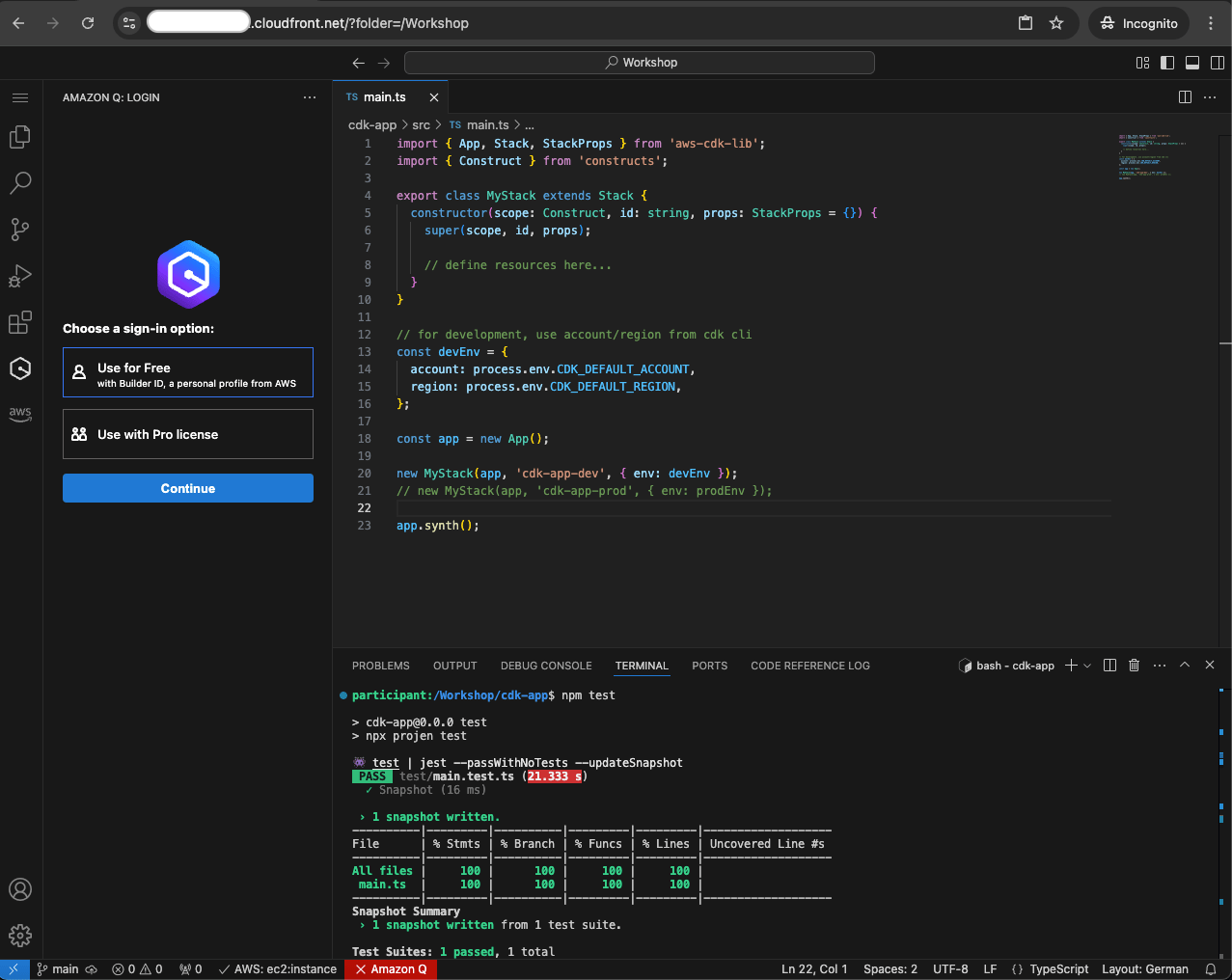Image resolution: width=1232 pixels, height=980 pixels.
Task: Select the Use with Pro license option
Action: [x=188, y=434]
